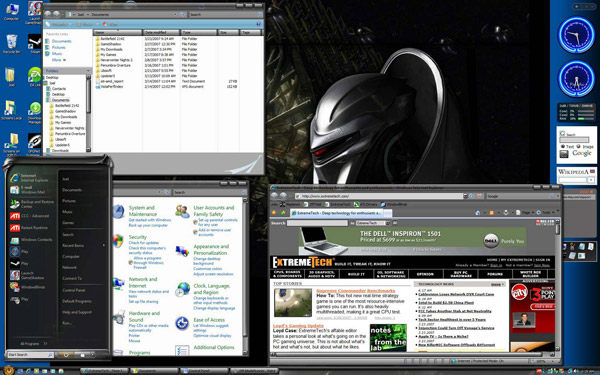600x375 pixels.
Task: Launch GameShadow from the Start menu list
Action: [28, 275]
